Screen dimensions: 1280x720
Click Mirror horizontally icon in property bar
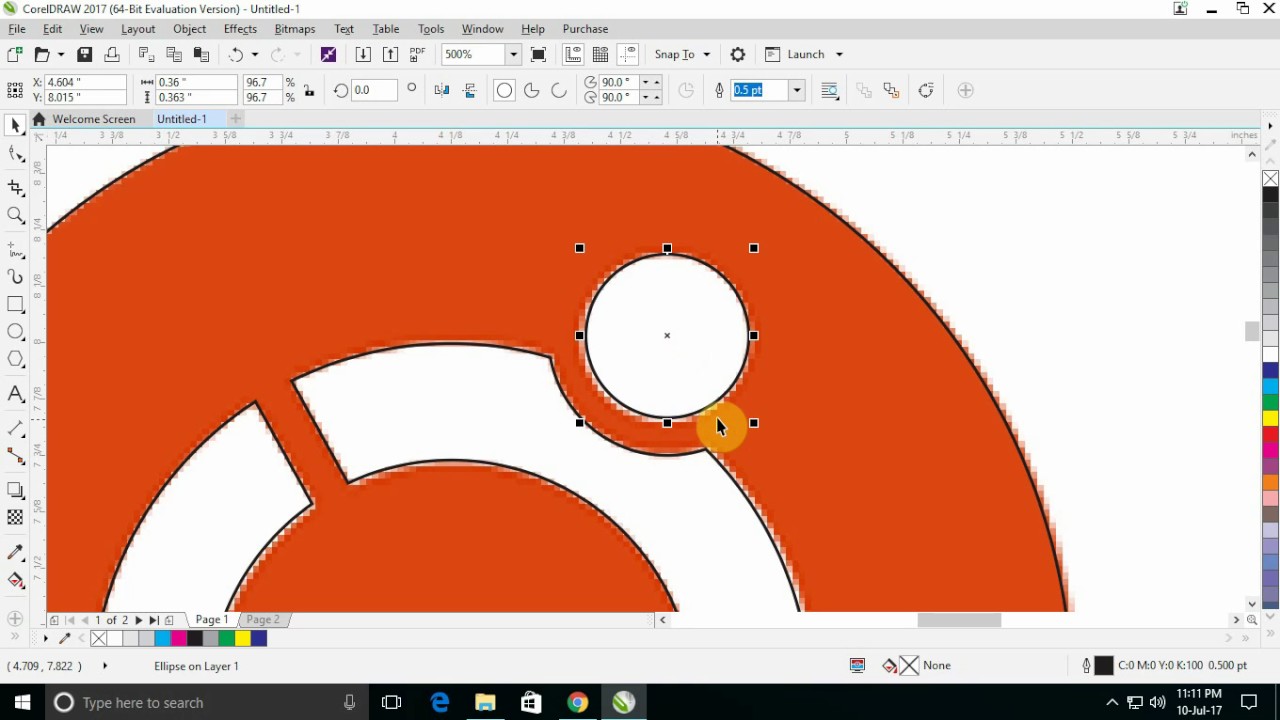(442, 90)
